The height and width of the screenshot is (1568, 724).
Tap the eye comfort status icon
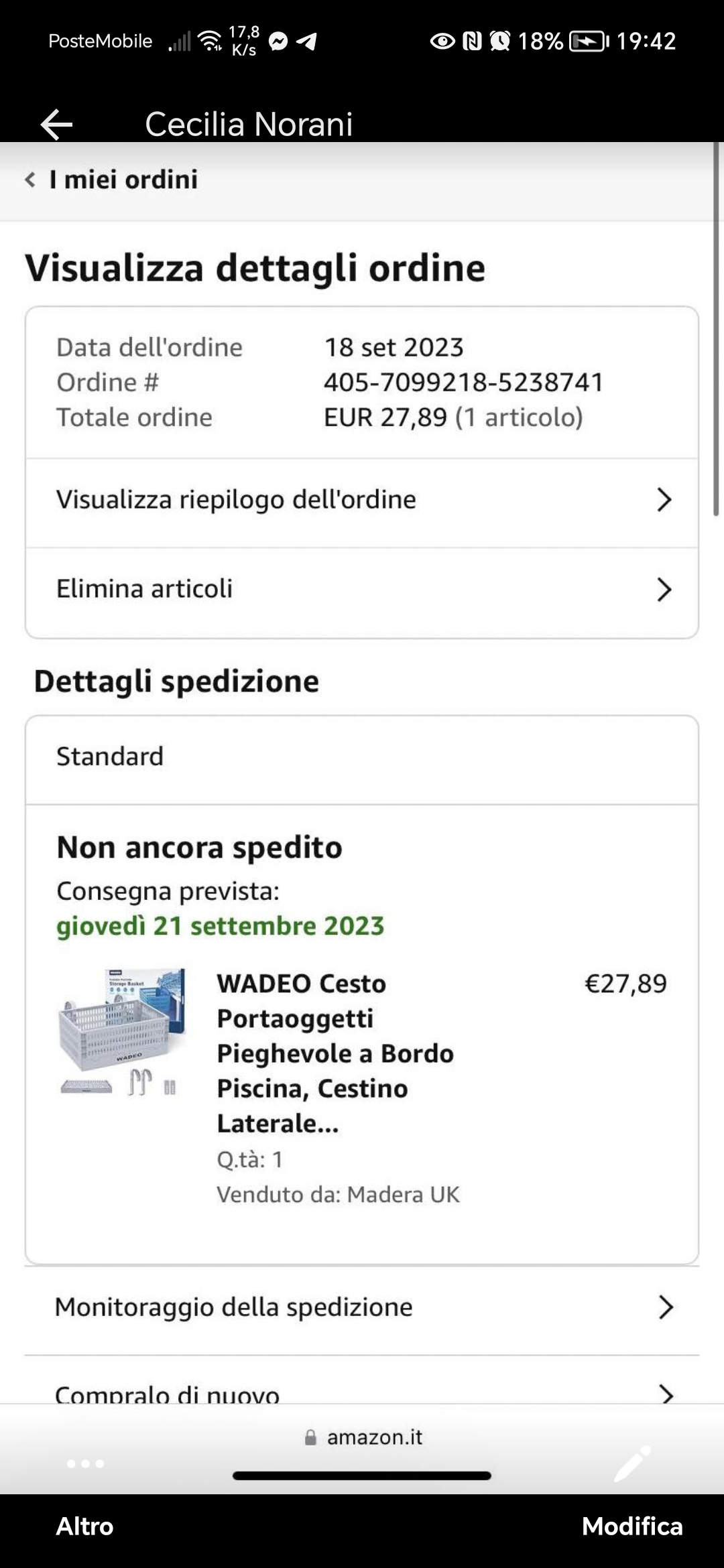(x=442, y=41)
